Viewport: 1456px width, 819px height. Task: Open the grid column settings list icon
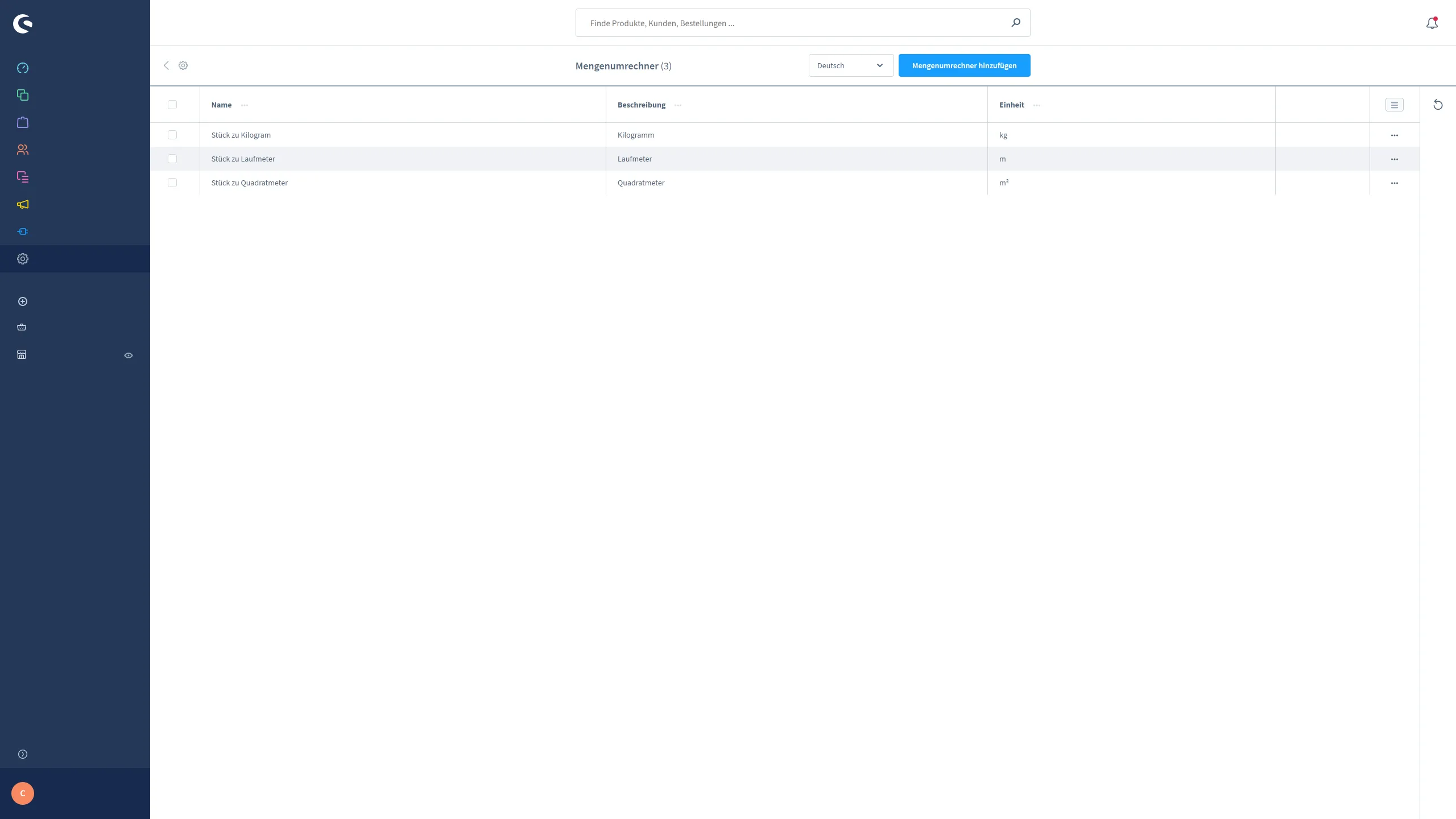coord(1394,105)
